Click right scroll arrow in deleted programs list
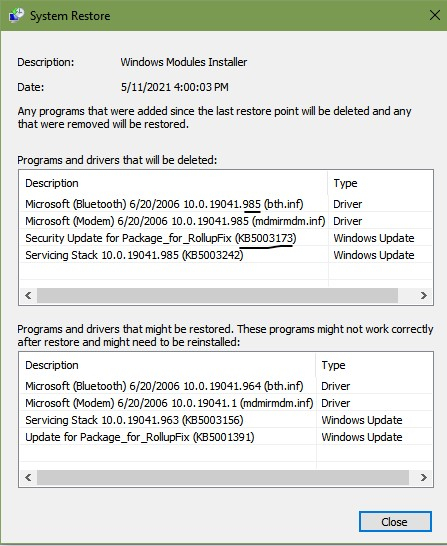447x546 pixels. click(423, 296)
